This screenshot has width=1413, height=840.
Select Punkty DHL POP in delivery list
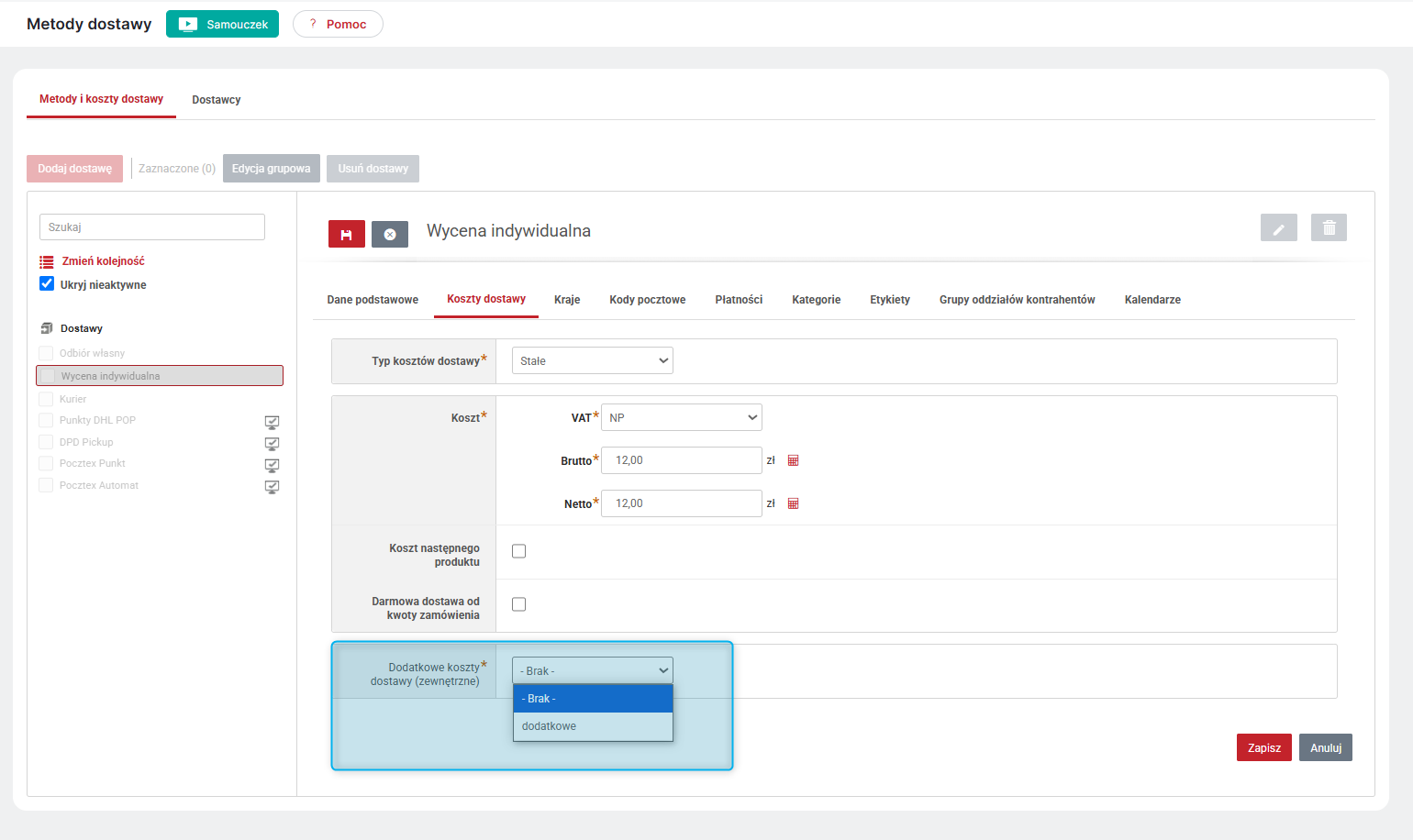pos(97,420)
